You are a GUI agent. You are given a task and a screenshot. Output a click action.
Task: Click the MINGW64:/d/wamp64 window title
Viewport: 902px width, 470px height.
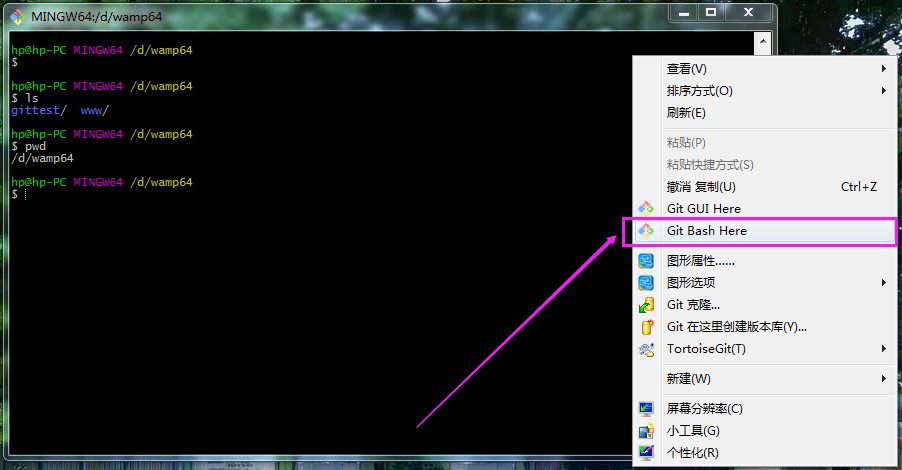[x=97, y=17]
